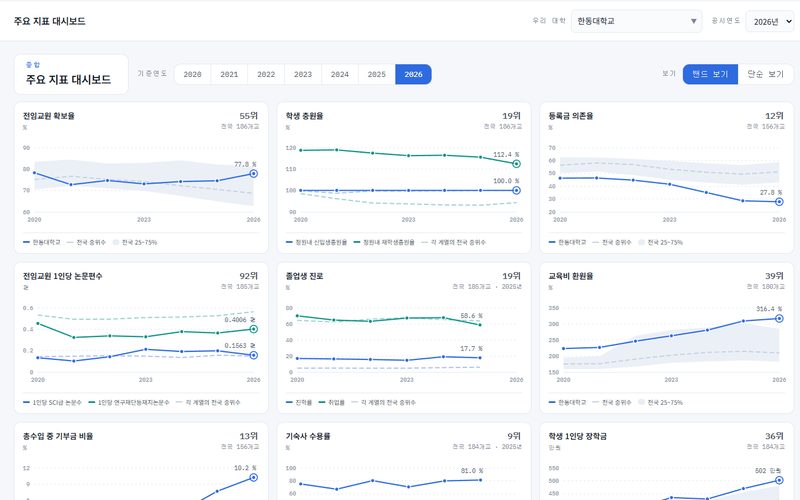800x500 pixels.
Task: Click the 기숙사 수용률 card title
Action: 308,436
